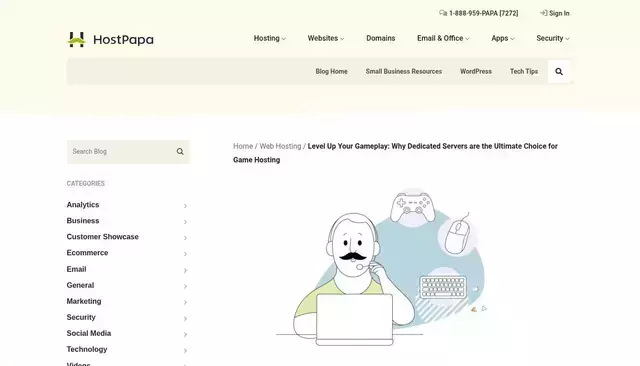Click the Sign In arrow icon
Viewport: 640px width, 366px height.
[x=543, y=13]
